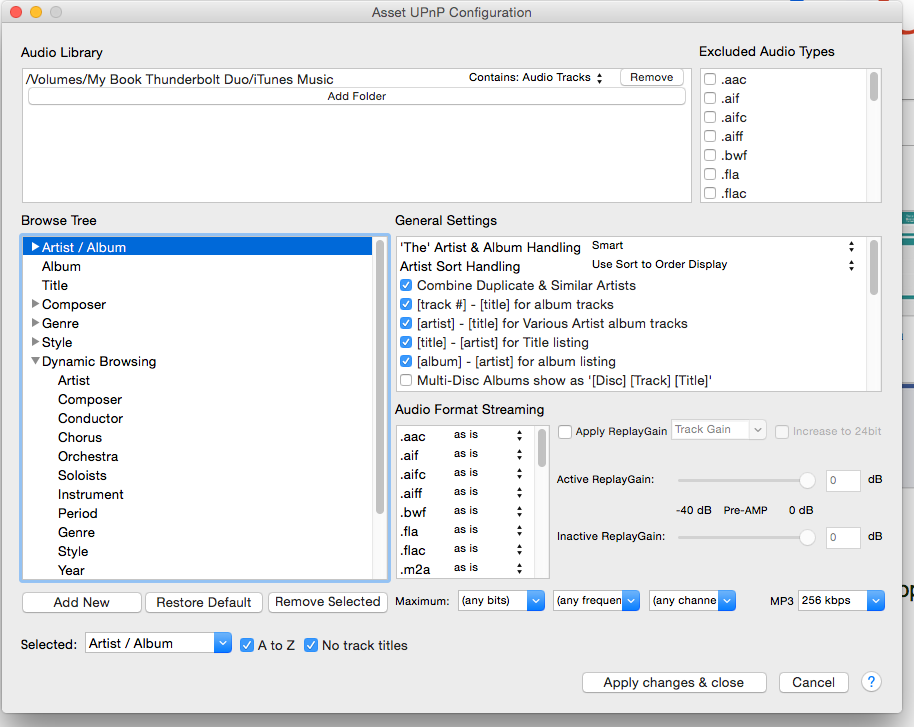Check the .aif excluded audio type
Screen dimensions: 914x727
pos(709,98)
